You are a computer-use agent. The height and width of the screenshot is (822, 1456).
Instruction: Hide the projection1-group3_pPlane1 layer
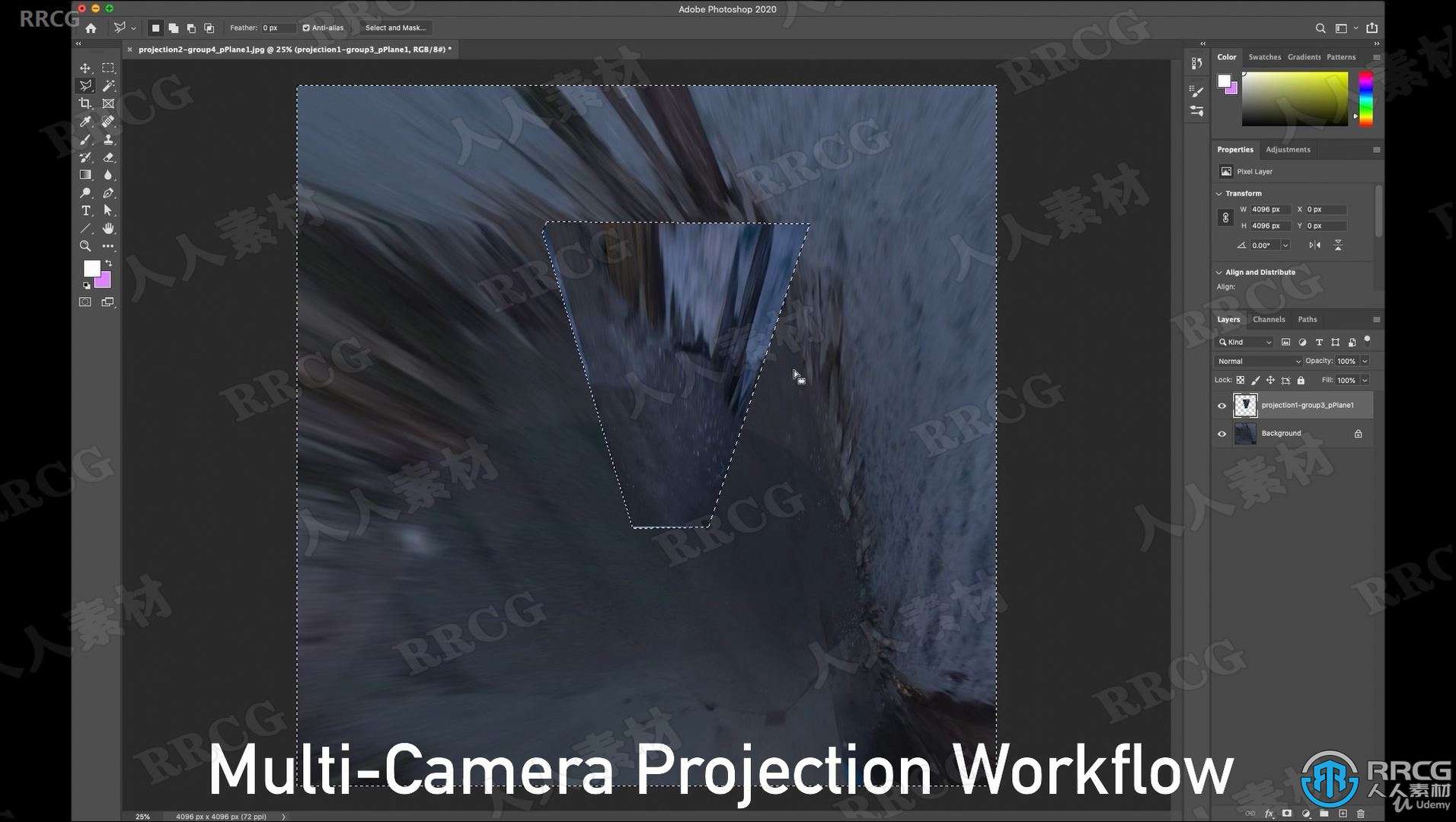1221,406
